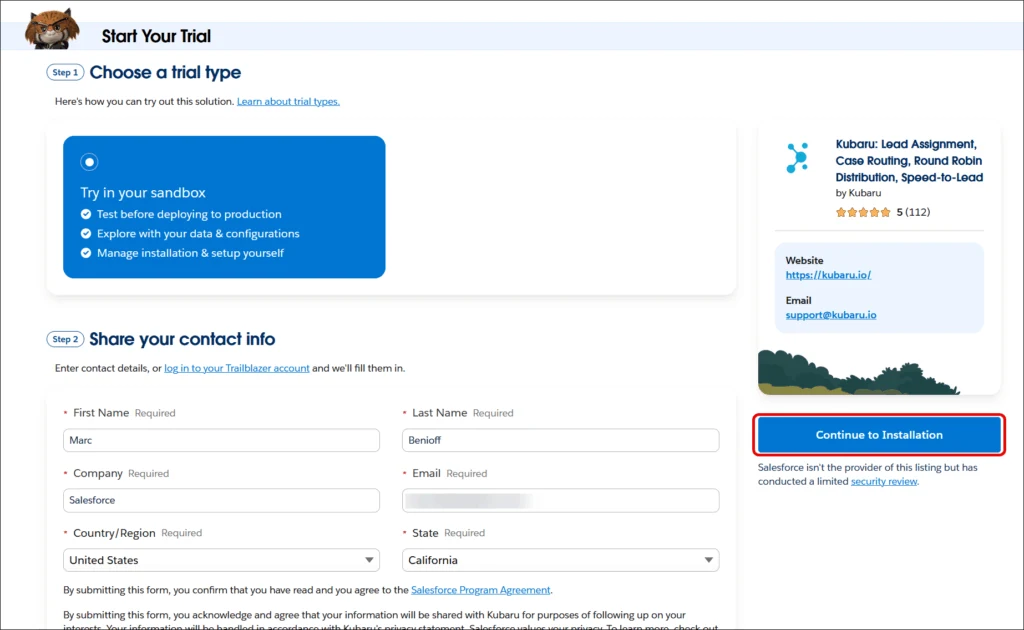
Task: Click the Continue to Installation button
Action: click(879, 435)
